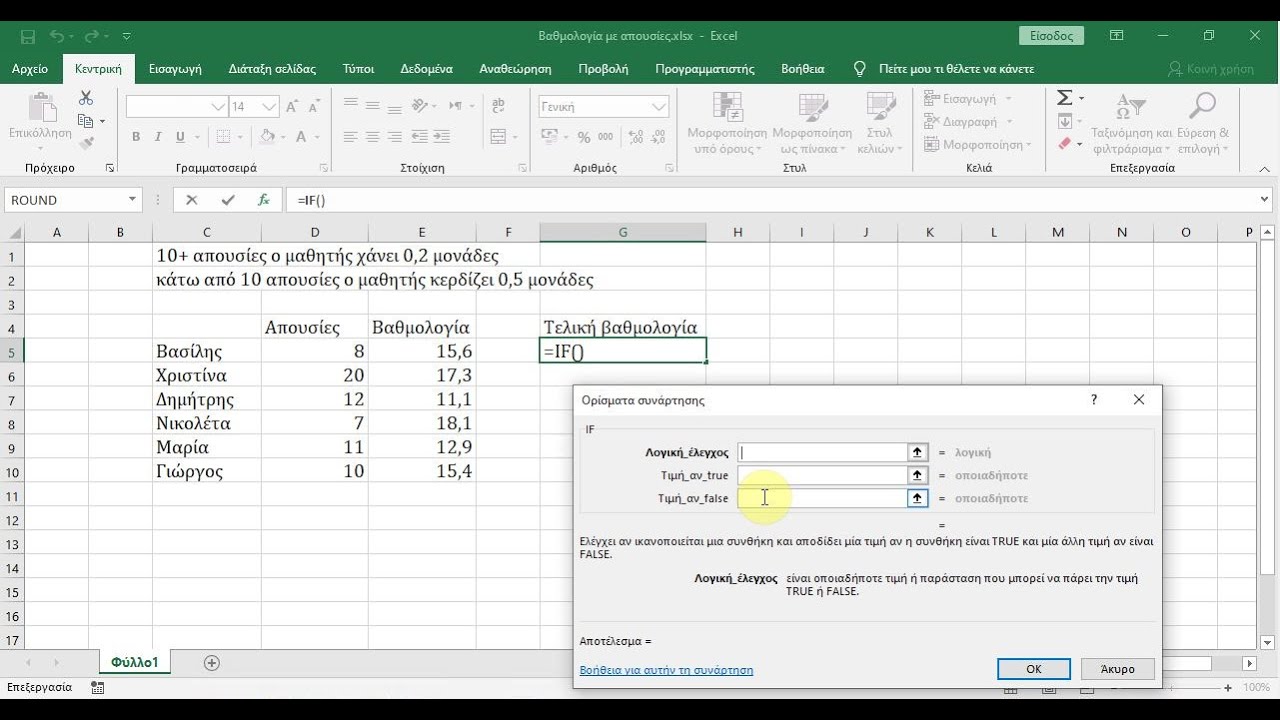Click Εύρεση & επιλογή magnifier icon
The height and width of the screenshot is (720, 1280).
1202,106
